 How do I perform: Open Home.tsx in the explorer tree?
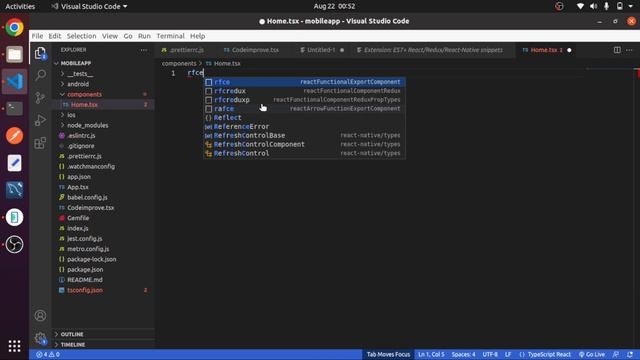[103, 104]
